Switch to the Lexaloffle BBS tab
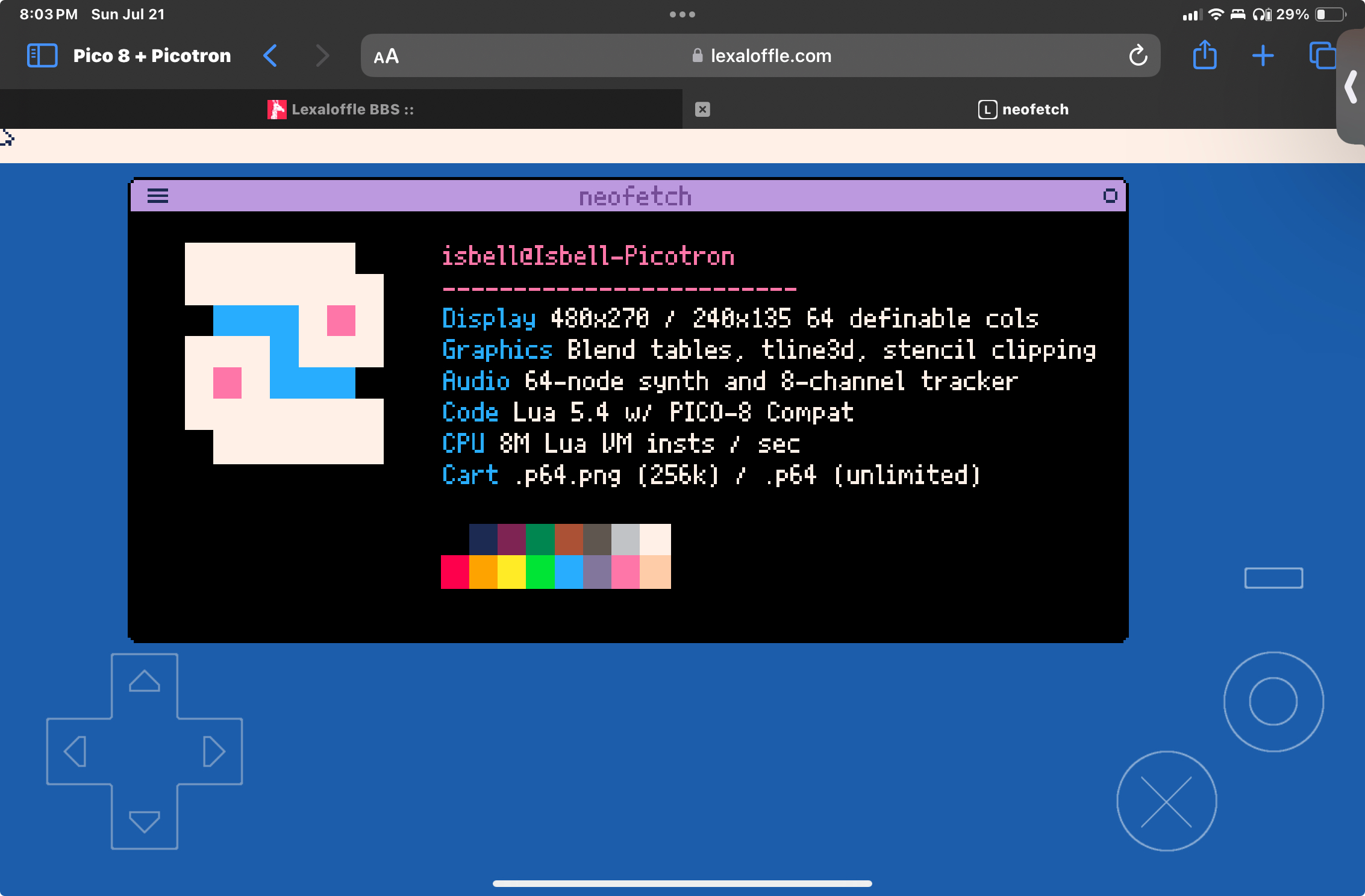 click(x=341, y=109)
